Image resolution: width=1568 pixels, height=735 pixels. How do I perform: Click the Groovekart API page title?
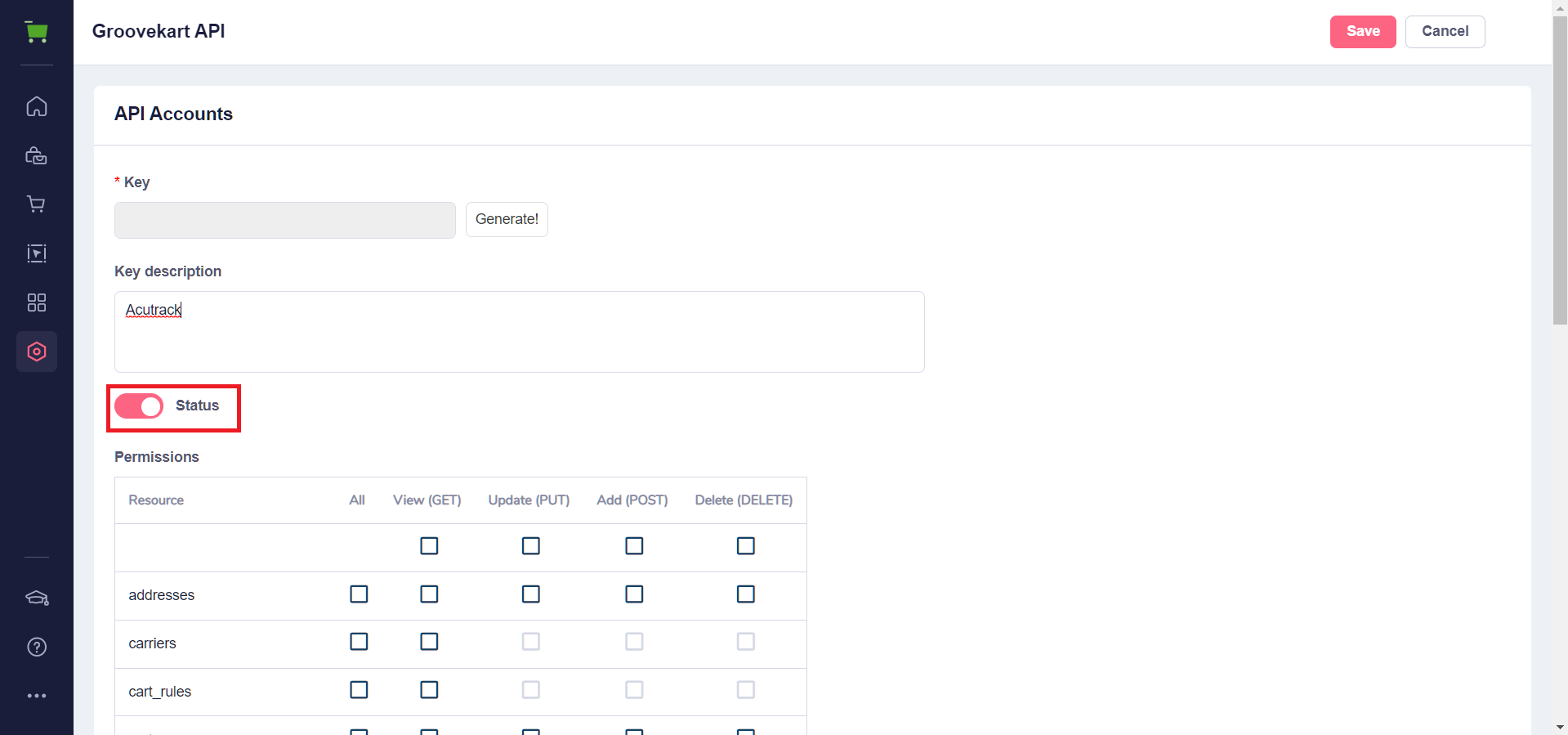[x=159, y=31]
